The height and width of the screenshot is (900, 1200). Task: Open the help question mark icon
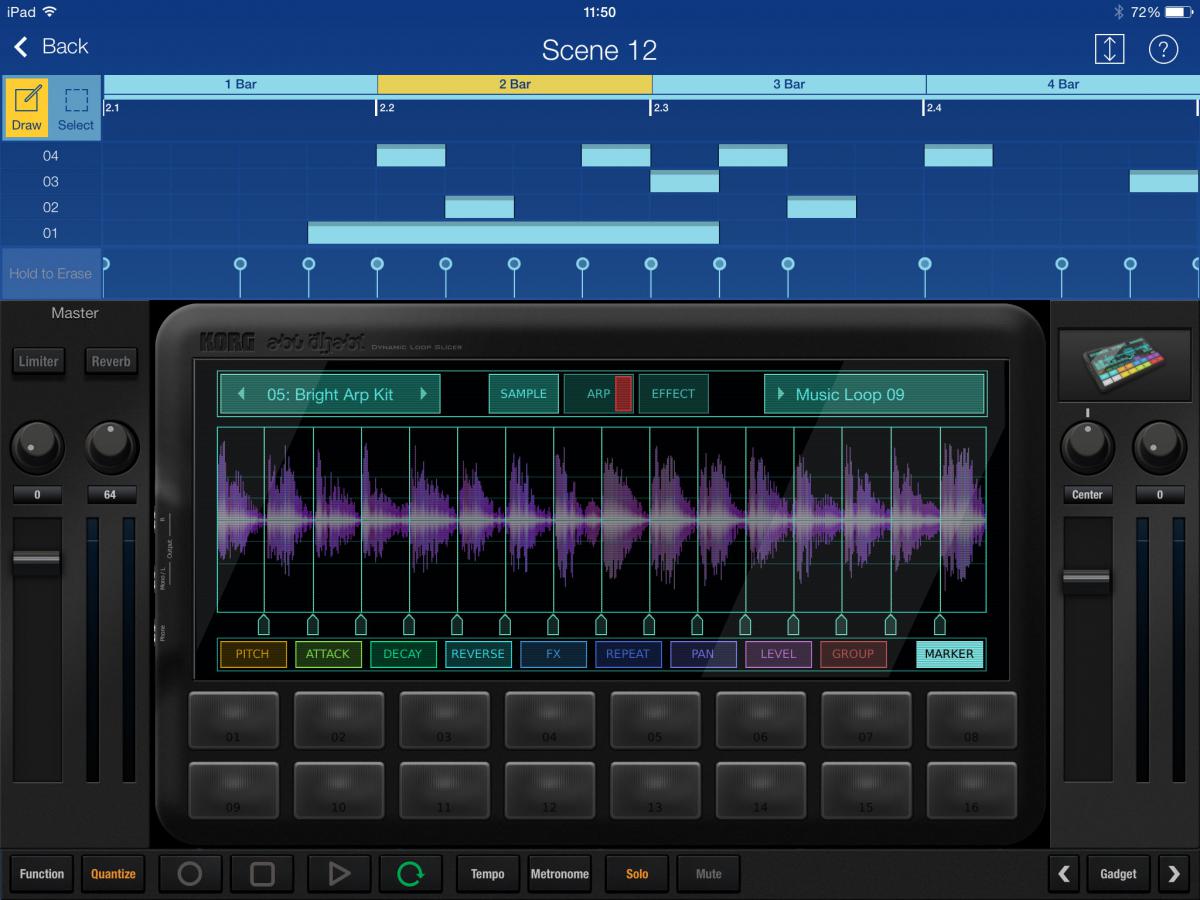point(1163,49)
